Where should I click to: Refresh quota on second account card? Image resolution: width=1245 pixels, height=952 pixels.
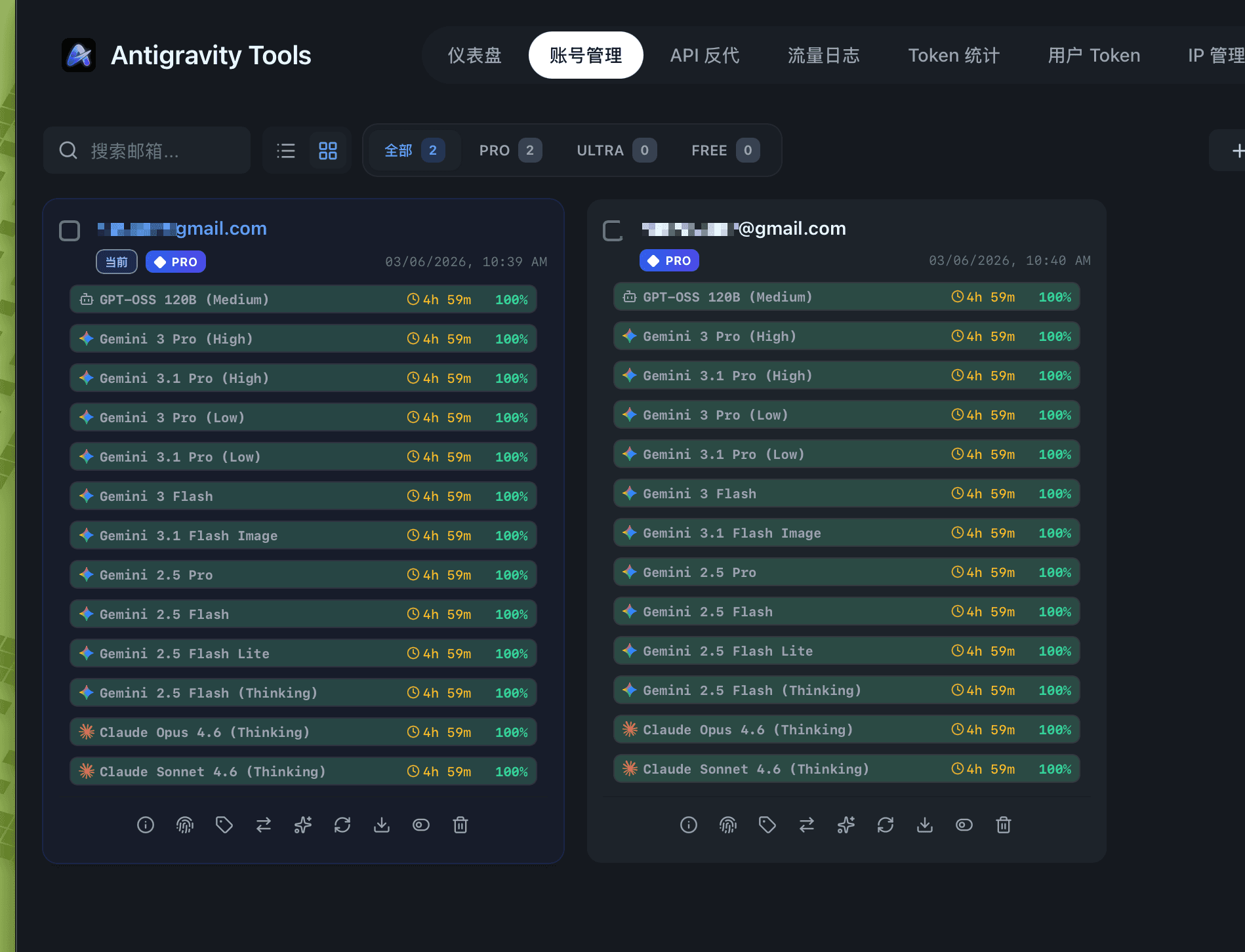(886, 825)
